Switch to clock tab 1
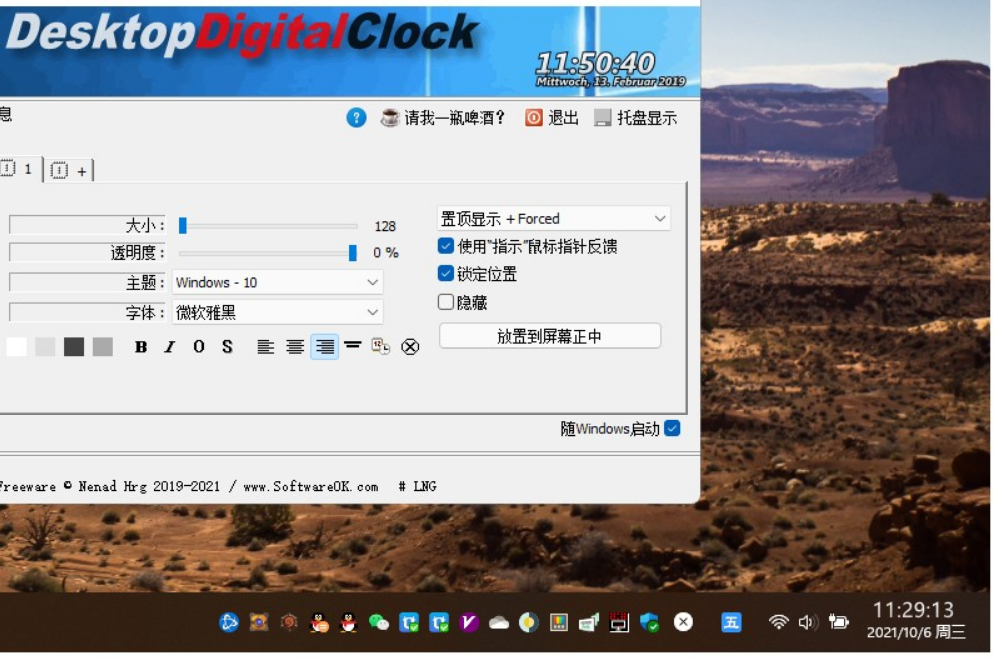 [16, 169]
